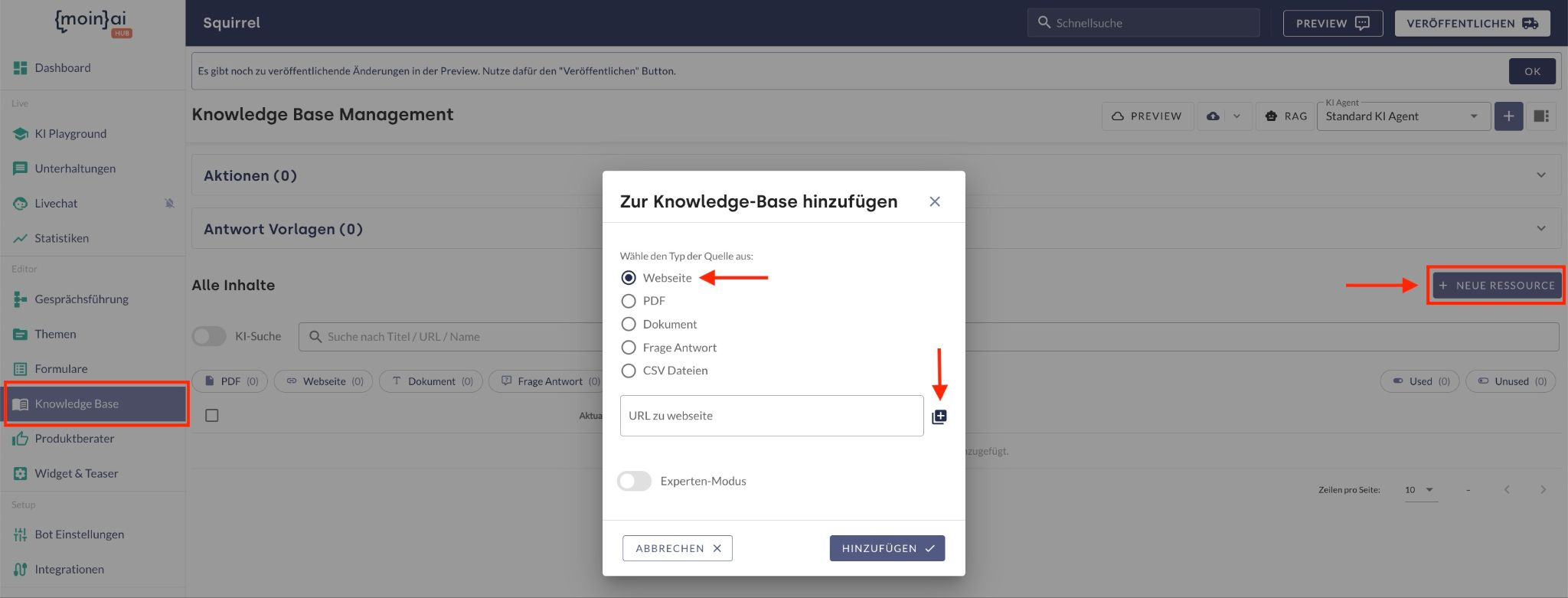This screenshot has width=1568, height=598.
Task: Open the rows per page dropdown
Action: [1420, 490]
